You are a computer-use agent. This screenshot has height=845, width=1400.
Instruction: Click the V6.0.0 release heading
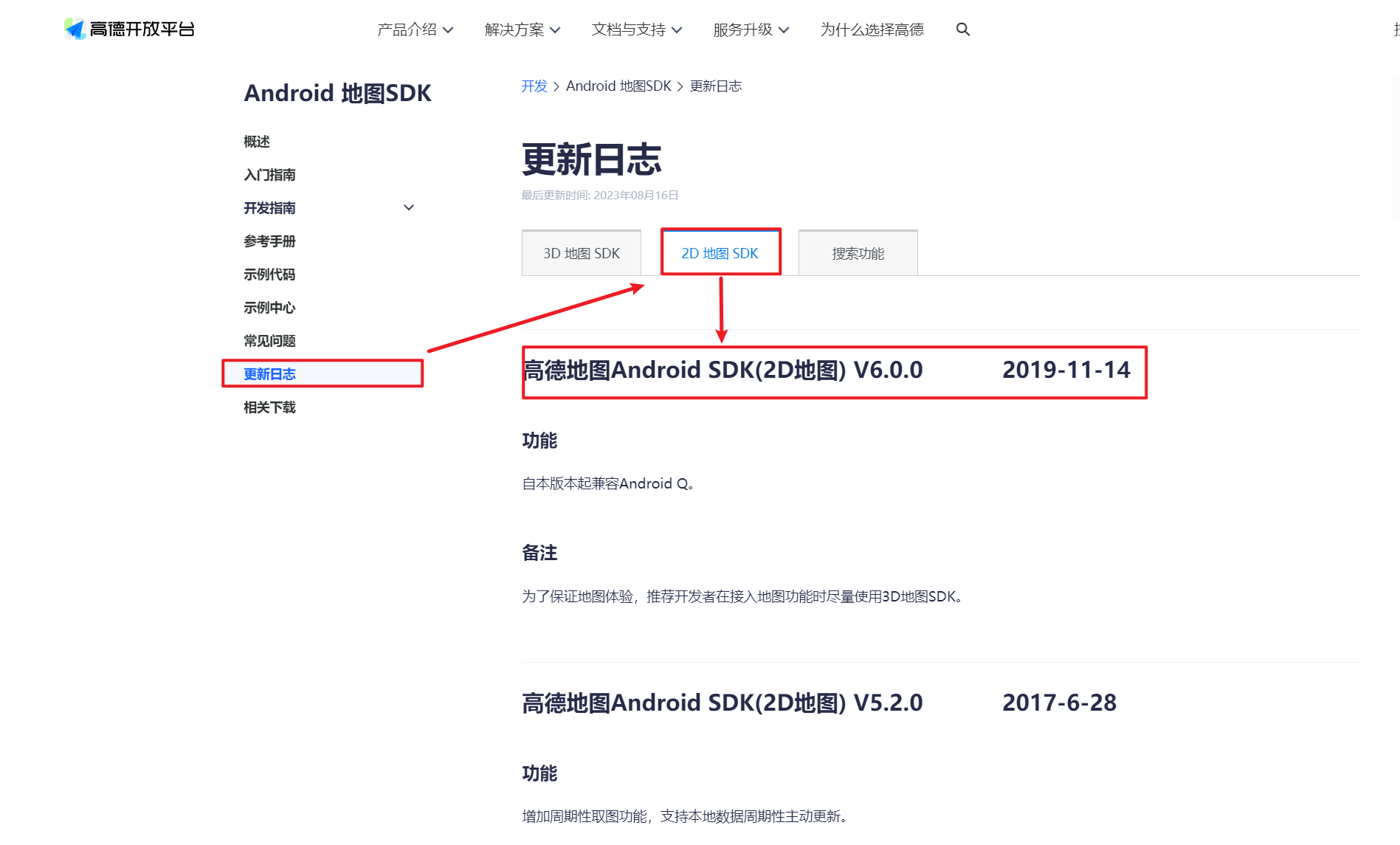click(723, 370)
